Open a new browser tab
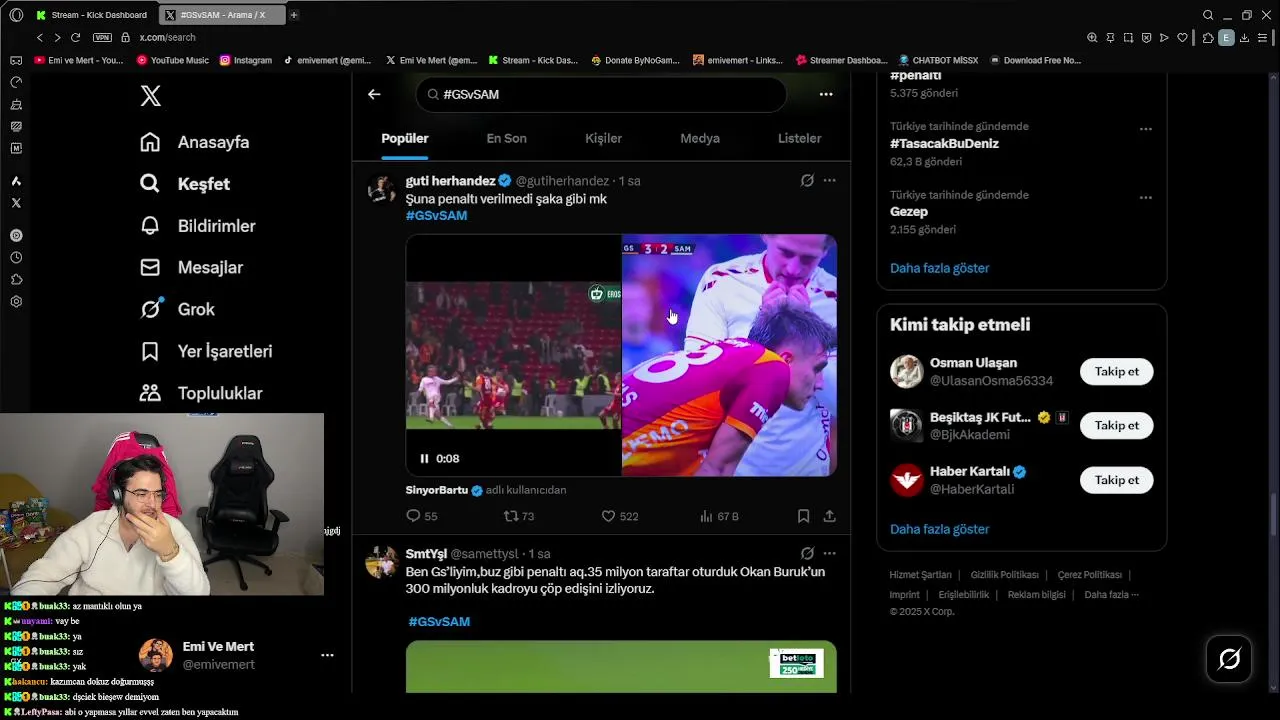 [293, 15]
